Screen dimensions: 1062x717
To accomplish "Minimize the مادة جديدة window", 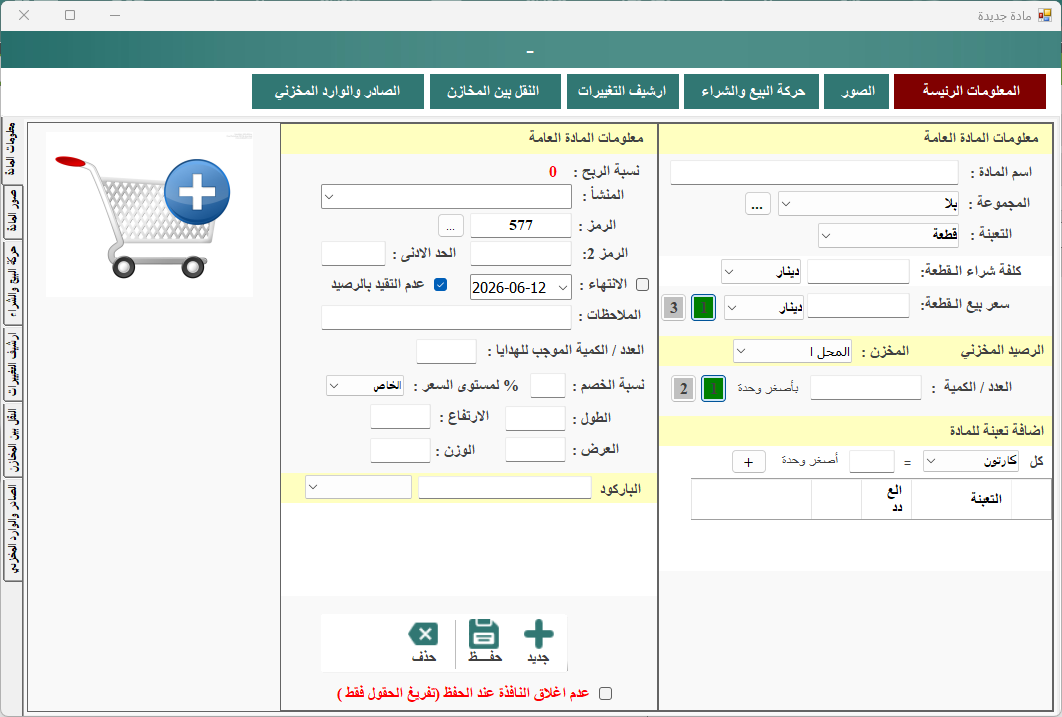I will (115, 15).
